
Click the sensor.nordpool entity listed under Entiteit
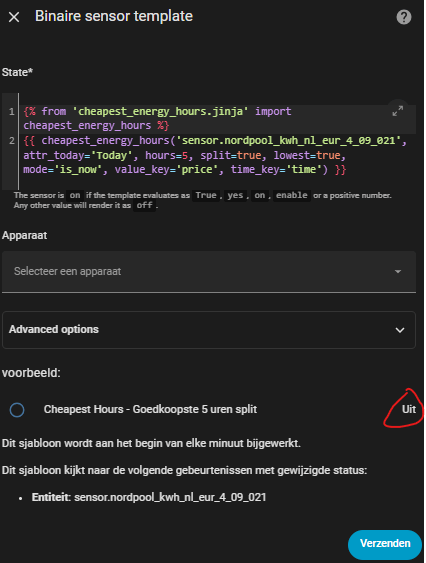tap(170, 497)
